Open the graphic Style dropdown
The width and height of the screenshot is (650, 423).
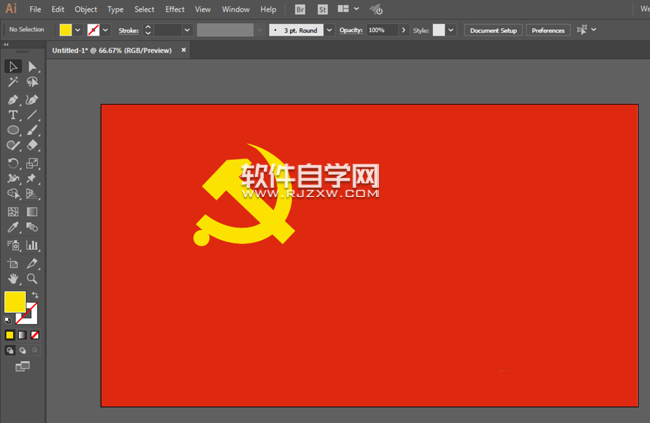click(x=451, y=30)
